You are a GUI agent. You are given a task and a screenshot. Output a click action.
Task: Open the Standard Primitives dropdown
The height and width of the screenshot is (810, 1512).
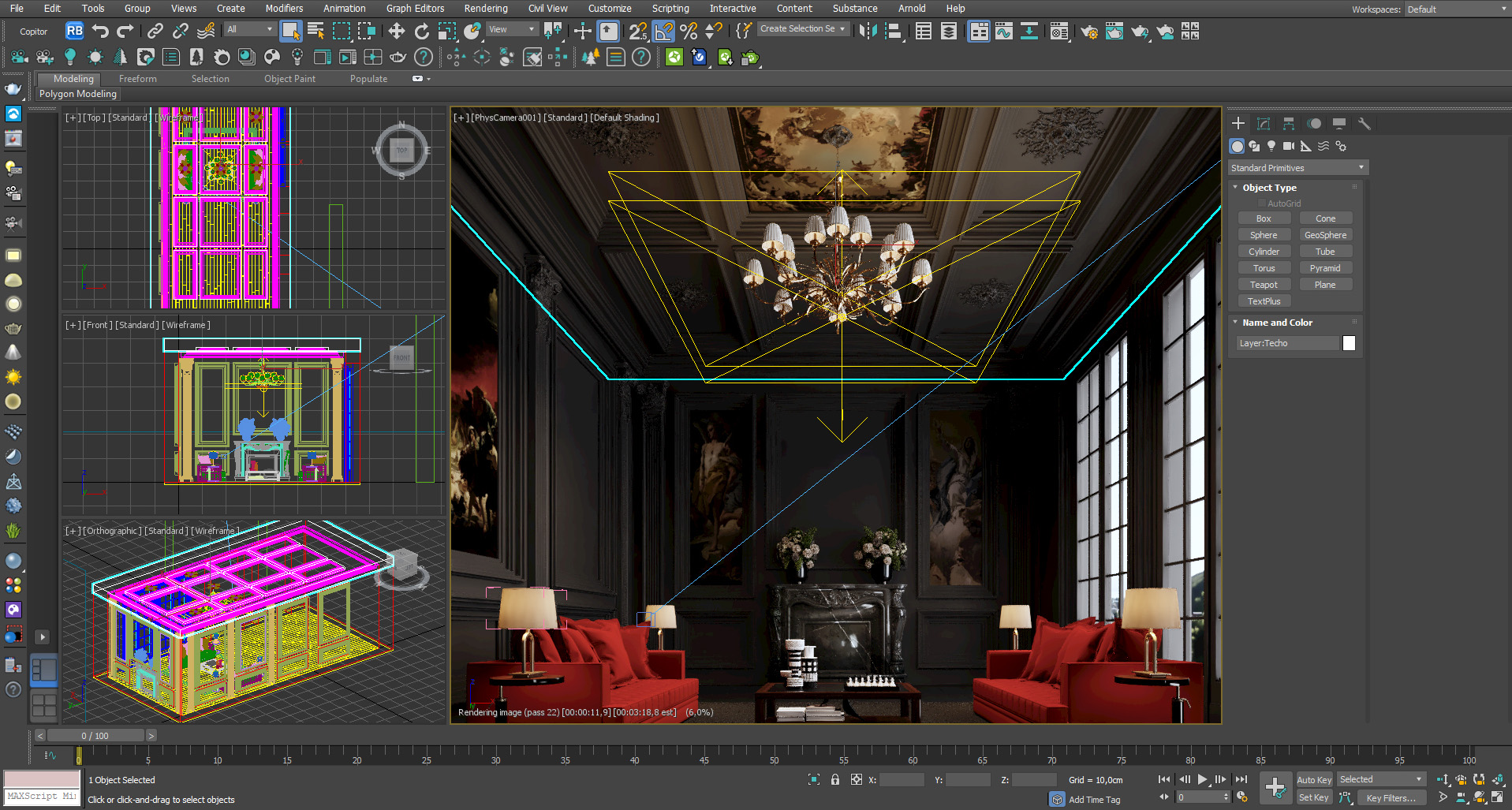click(1296, 167)
